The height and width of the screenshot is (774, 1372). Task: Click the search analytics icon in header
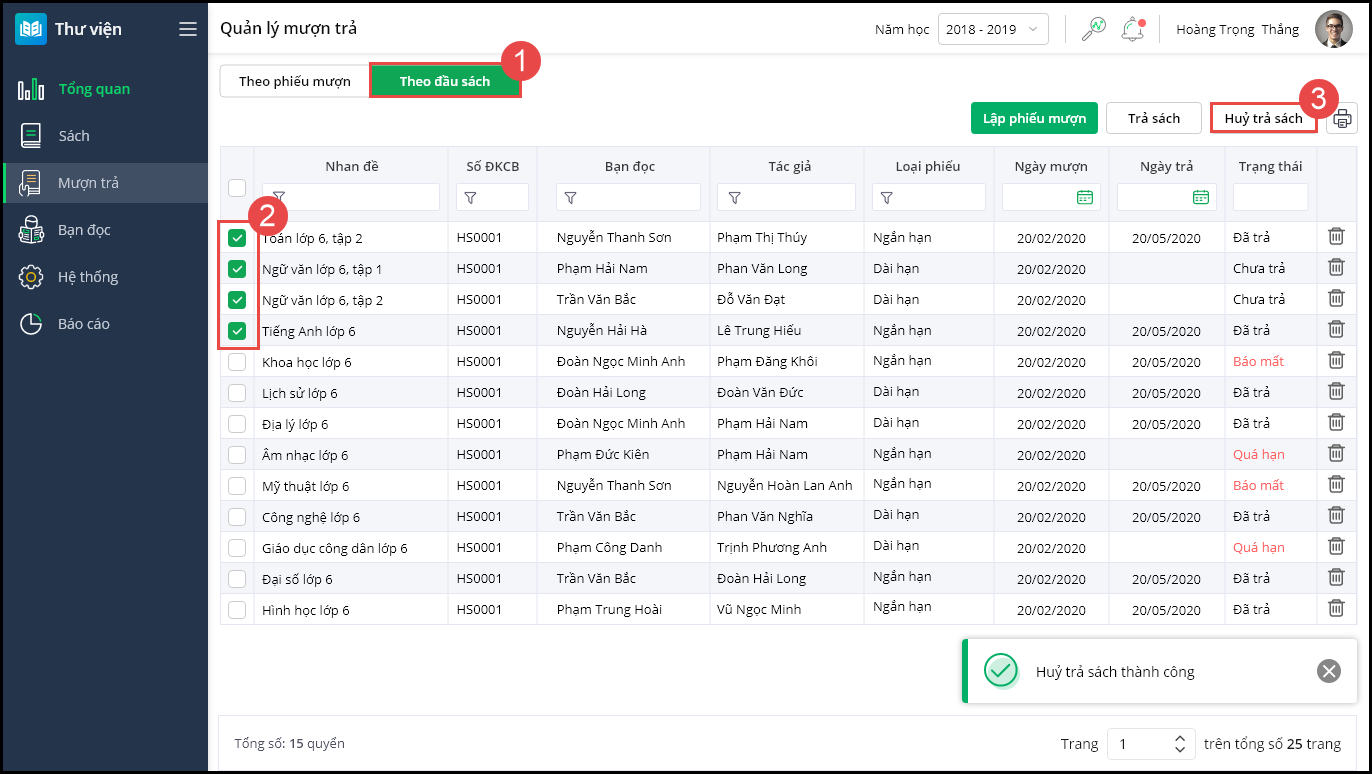click(1093, 29)
